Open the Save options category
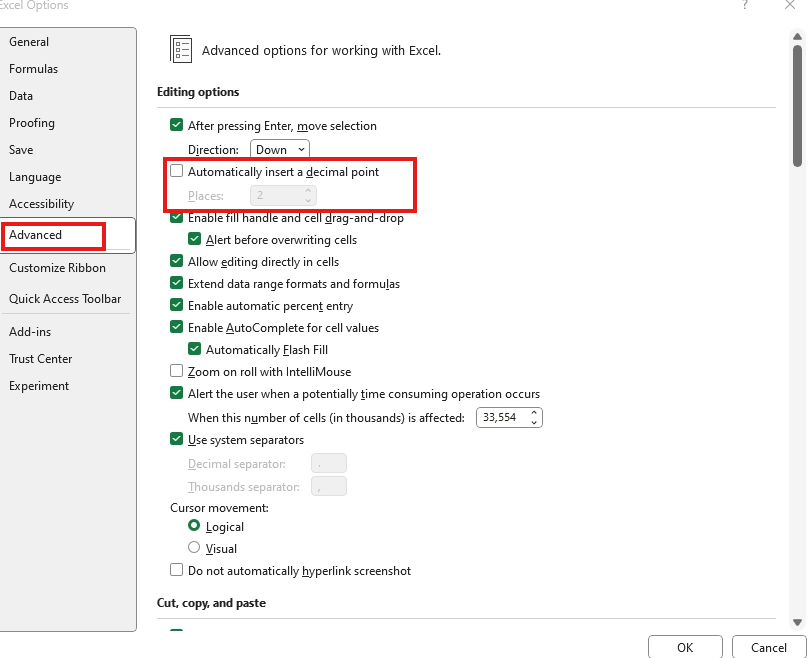 click(x=21, y=149)
